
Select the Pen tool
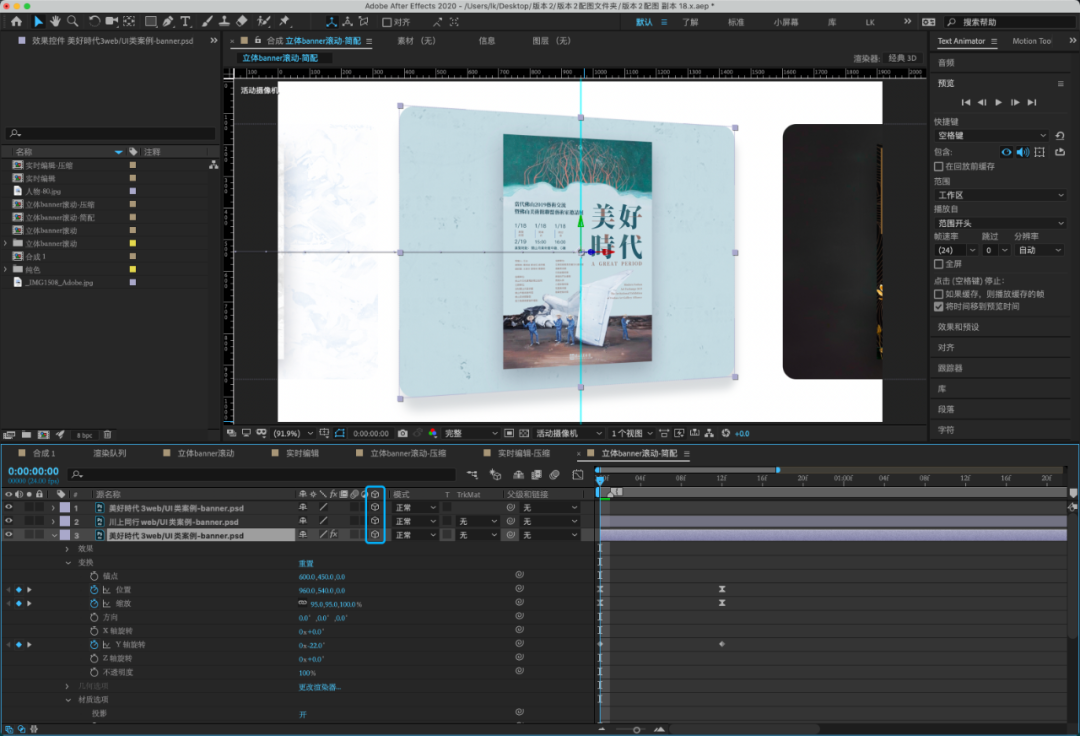tap(167, 21)
